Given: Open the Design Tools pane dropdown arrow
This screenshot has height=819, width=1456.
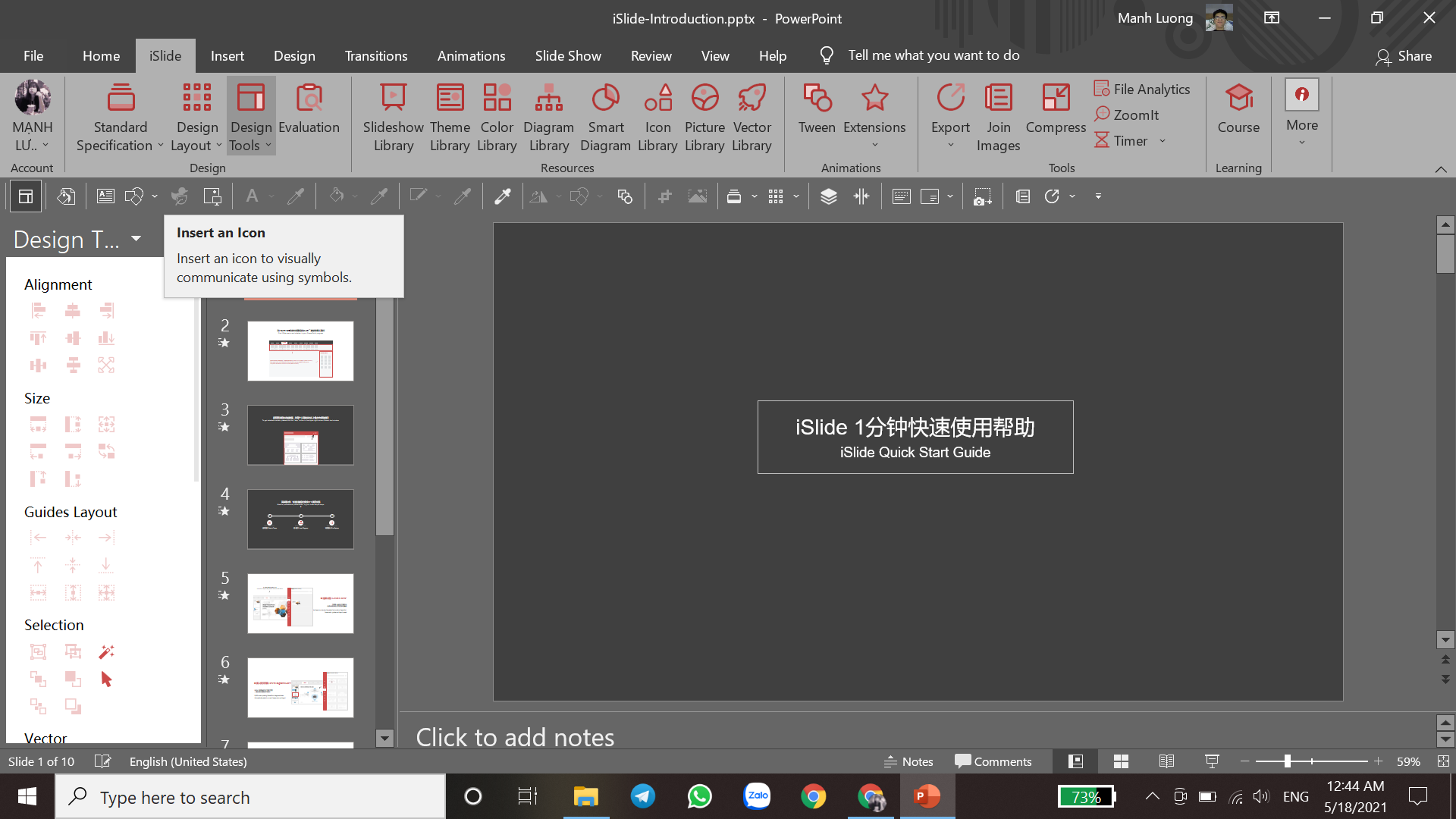Looking at the screenshot, I should [136, 239].
